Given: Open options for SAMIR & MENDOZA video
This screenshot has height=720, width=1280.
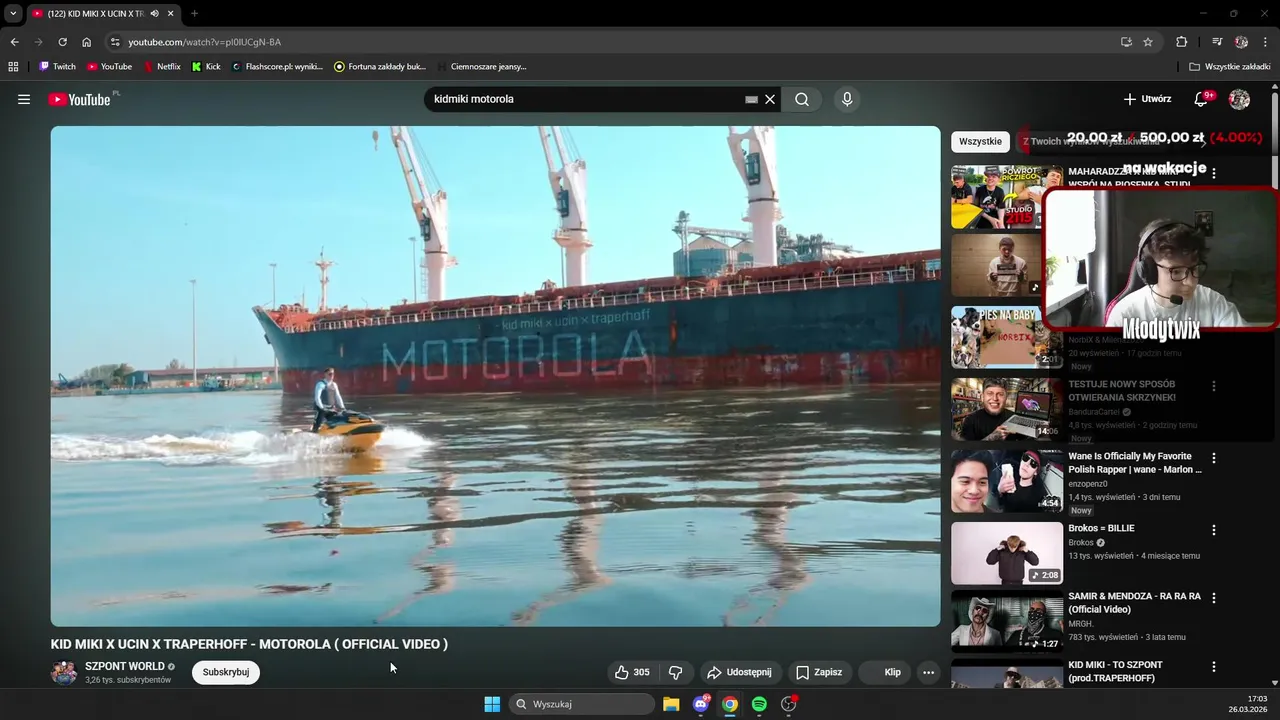Looking at the screenshot, I should click(x=1214, y=598).
